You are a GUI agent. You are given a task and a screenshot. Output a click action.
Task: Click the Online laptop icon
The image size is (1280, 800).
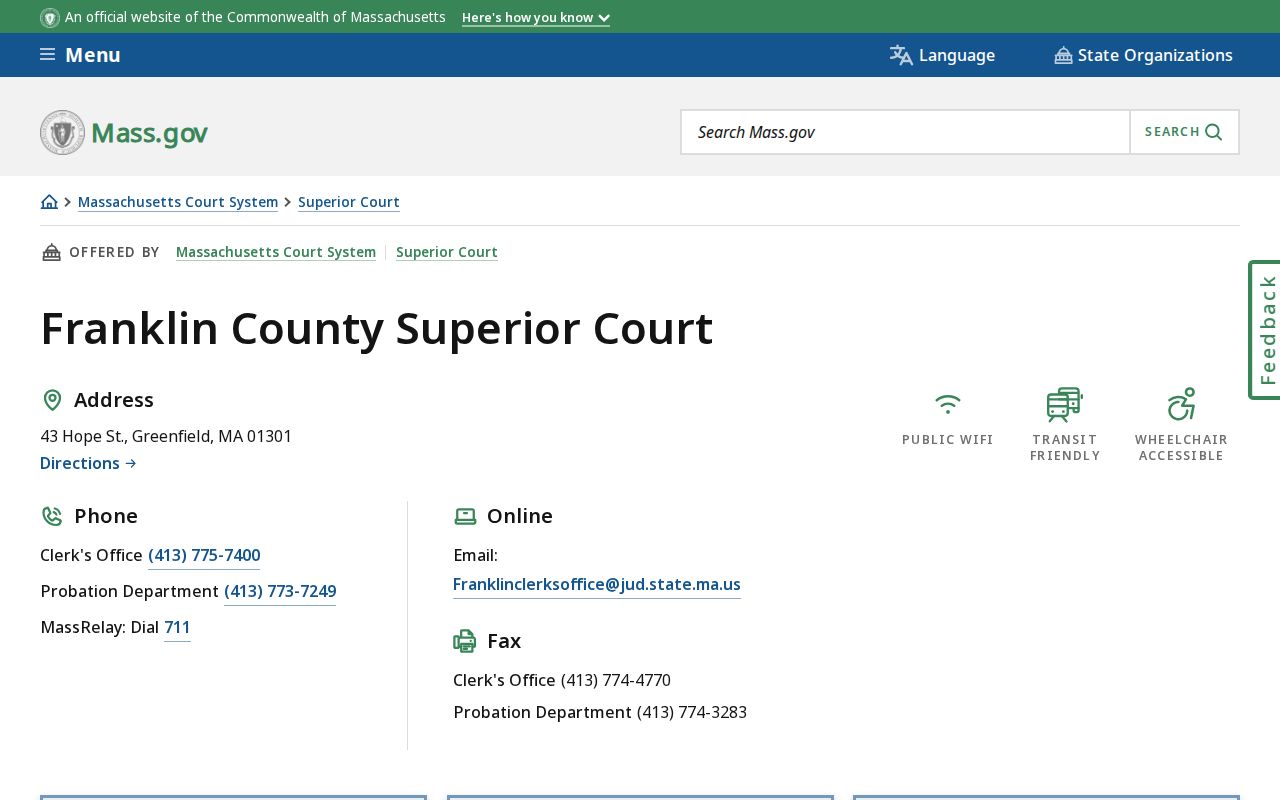click(465, 516)
